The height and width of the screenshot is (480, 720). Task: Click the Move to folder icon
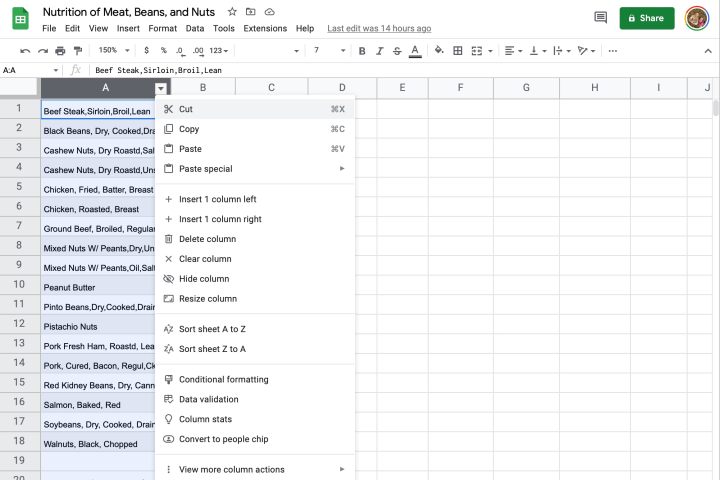coord(250,12)
